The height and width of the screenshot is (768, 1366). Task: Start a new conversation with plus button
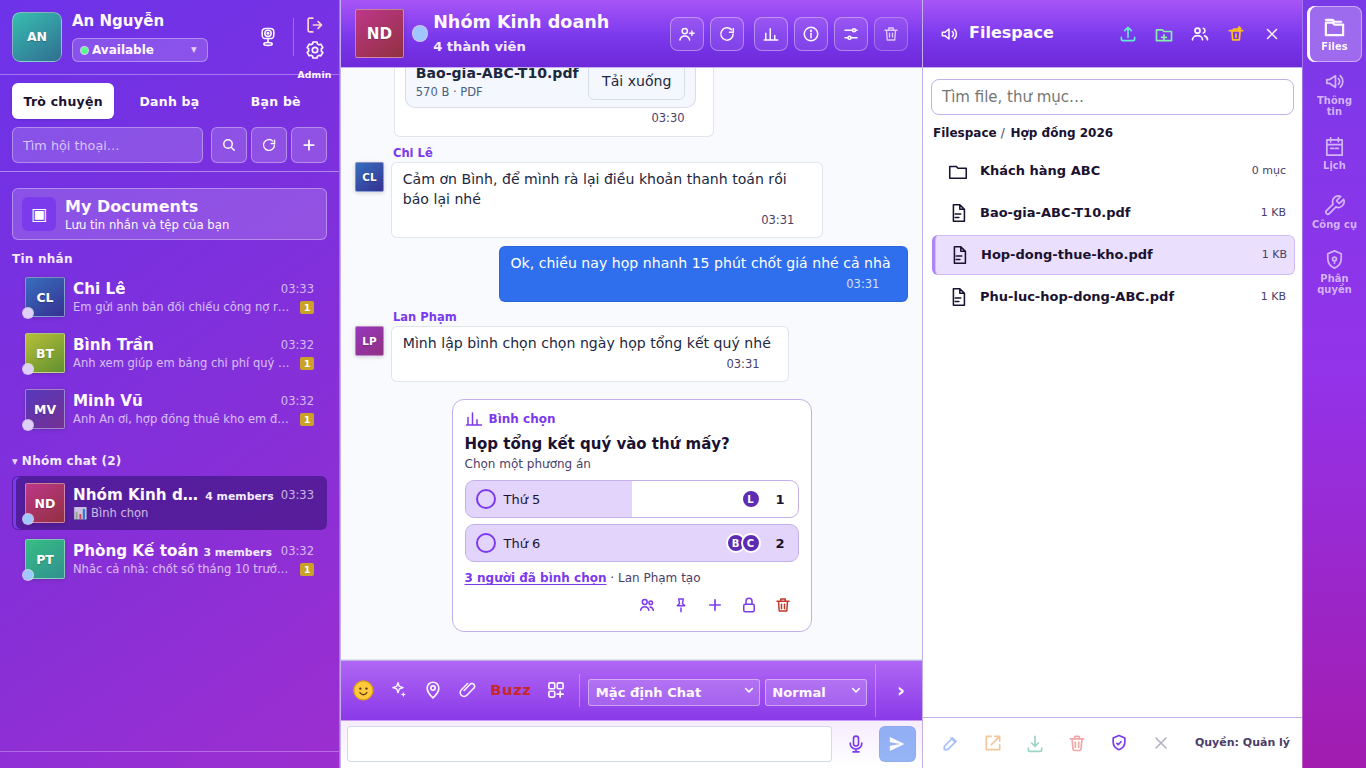pos(309,145)
